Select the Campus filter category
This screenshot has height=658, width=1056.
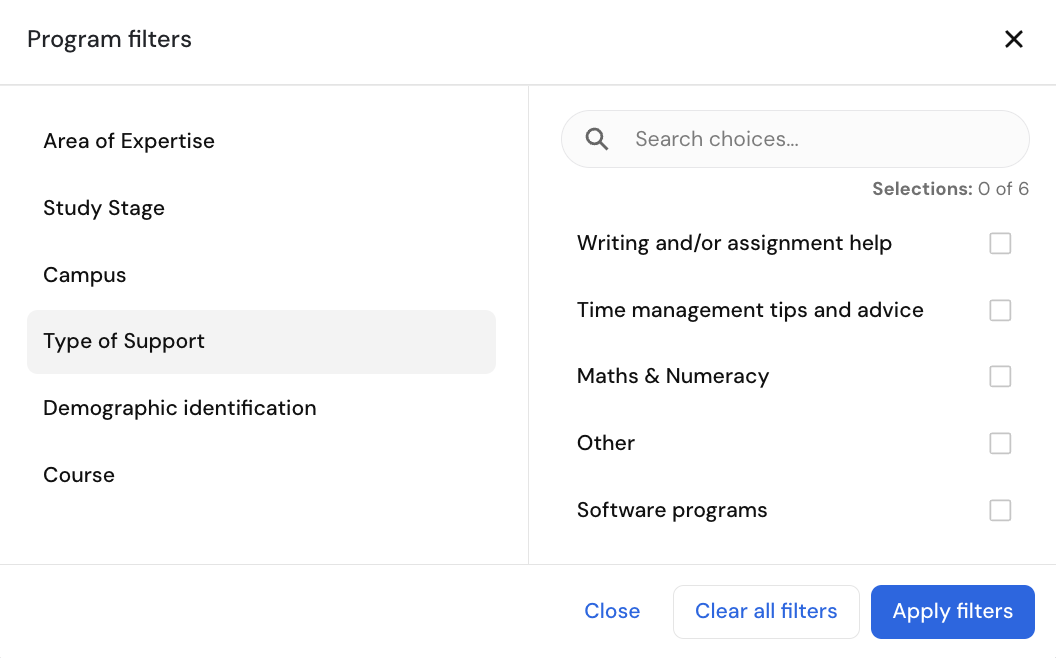coord(85,275)
